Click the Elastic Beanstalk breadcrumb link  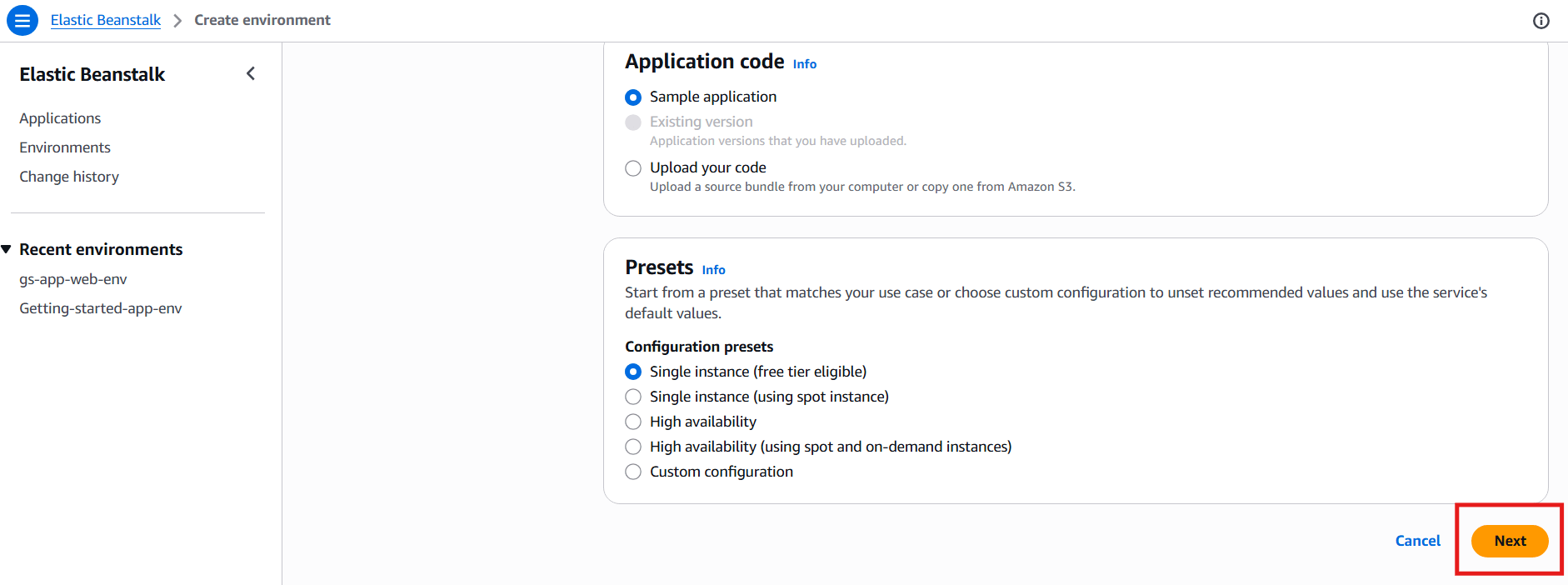pos(106,20)
